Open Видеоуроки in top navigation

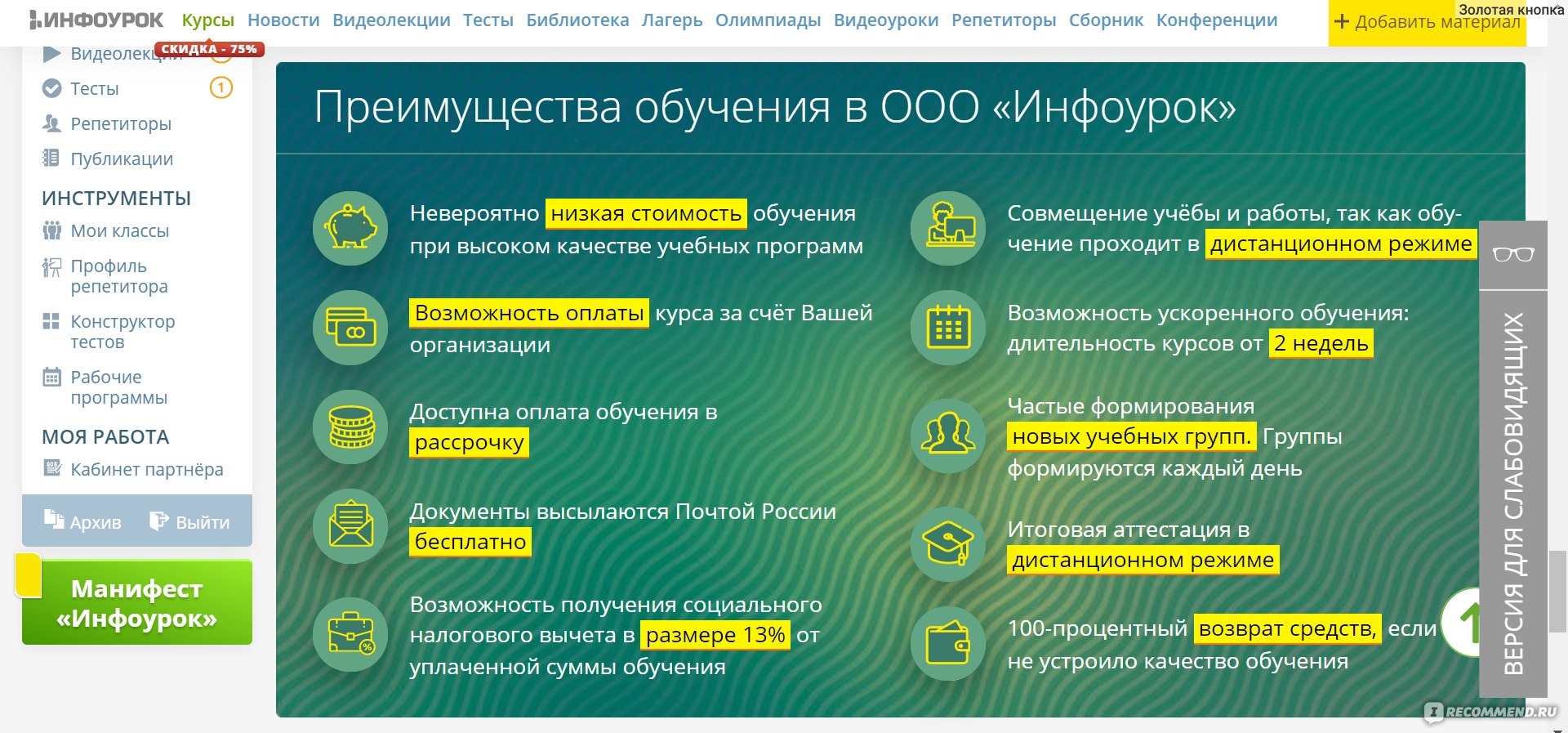pos(886,20)
